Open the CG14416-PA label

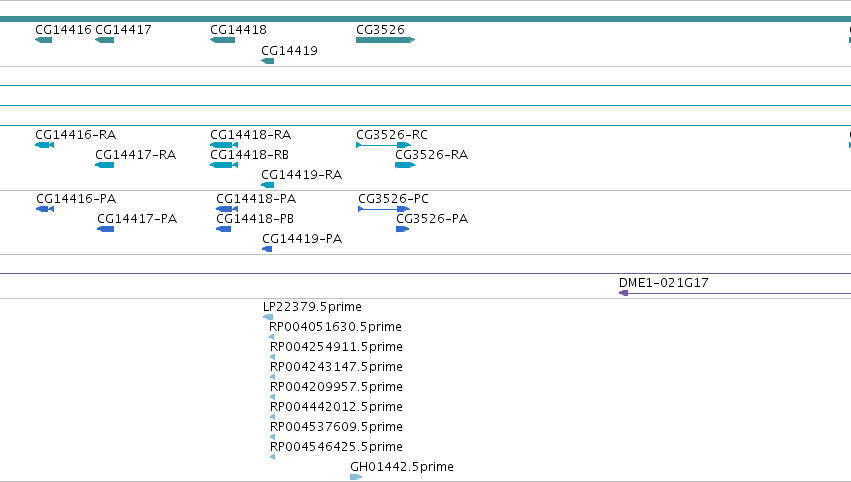(76, 199)
